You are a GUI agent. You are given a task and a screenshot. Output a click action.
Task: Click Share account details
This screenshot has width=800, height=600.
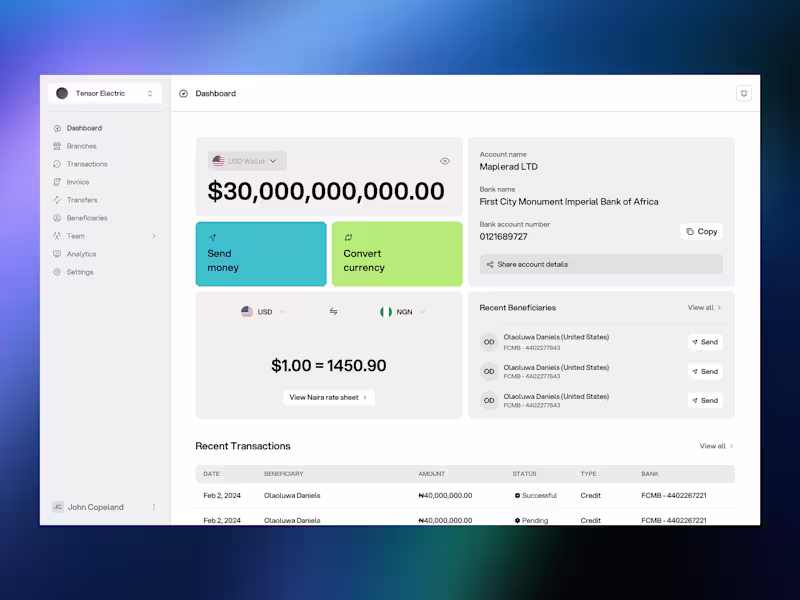click(601, 264)
